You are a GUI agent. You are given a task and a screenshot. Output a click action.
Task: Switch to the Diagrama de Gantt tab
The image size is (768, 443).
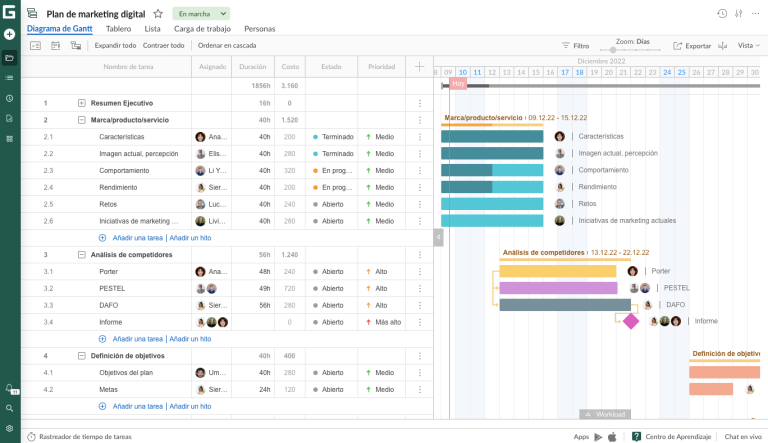click(59, 29)
